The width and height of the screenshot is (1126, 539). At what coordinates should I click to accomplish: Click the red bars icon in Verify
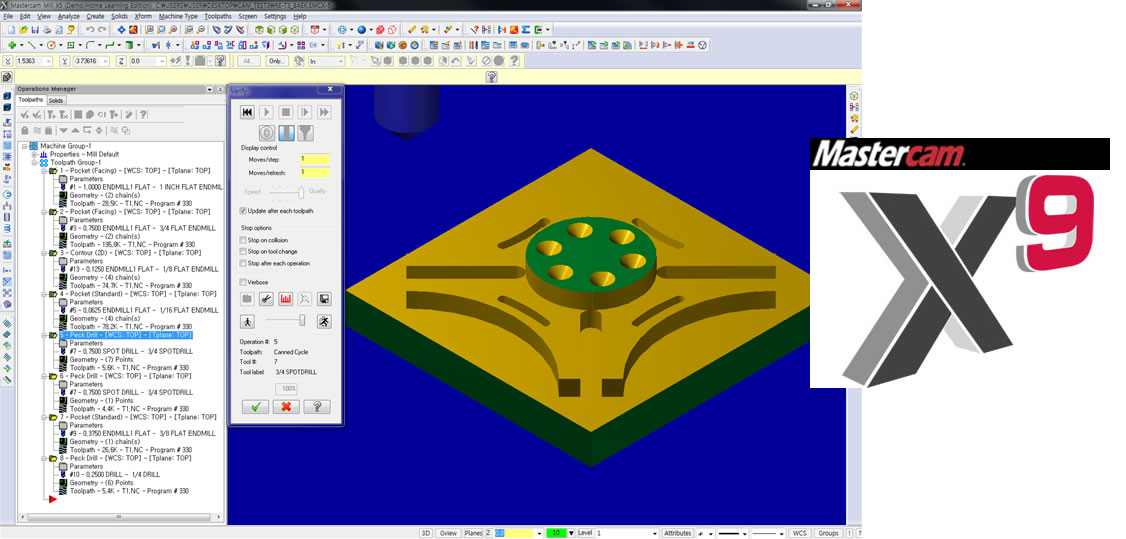286,298
